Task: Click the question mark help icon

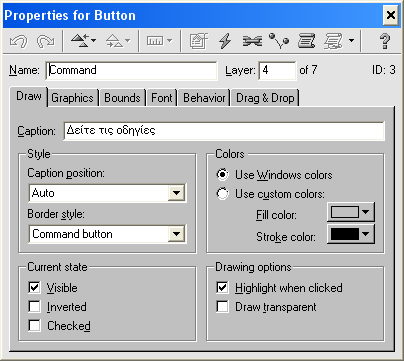Action: coord(385,41)
